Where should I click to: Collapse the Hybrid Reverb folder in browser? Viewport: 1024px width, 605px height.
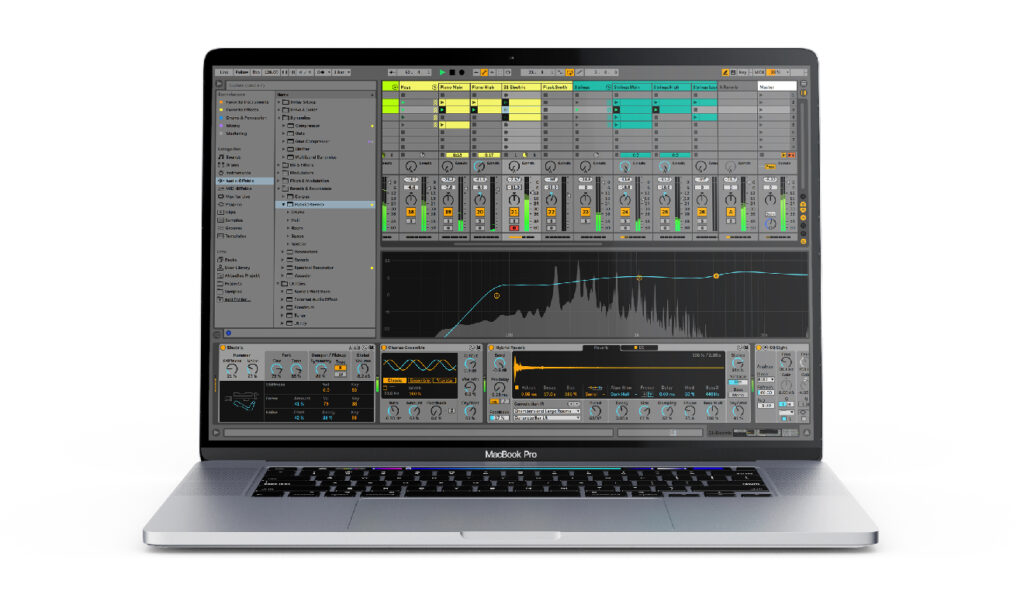click(283, 204)
